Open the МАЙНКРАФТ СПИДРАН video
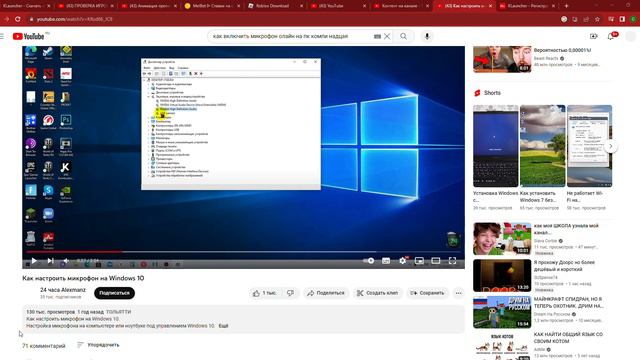Viewport: 640px width, 360px height. [502, 312]
